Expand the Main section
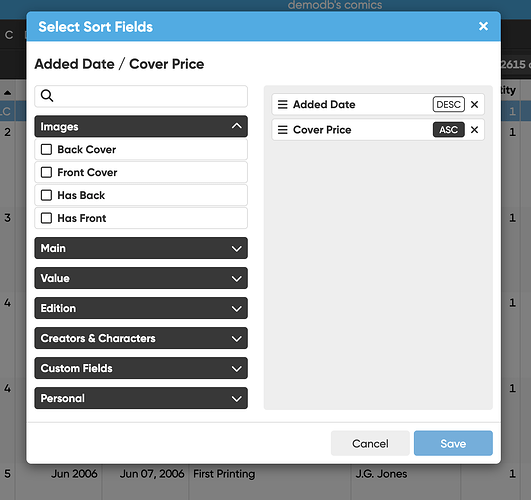 pyautogui.click(x=141, y=248)
